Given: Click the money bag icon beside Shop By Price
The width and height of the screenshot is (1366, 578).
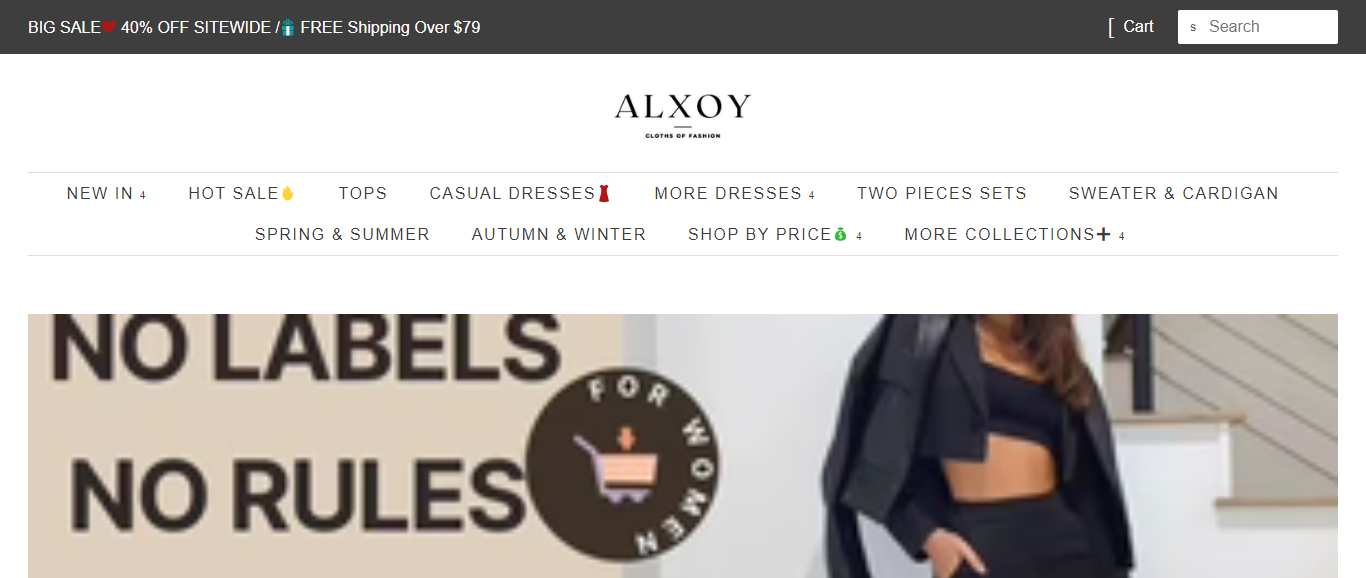Looking at the screenshot, I should pyautogui.click(x=841, y=234).
